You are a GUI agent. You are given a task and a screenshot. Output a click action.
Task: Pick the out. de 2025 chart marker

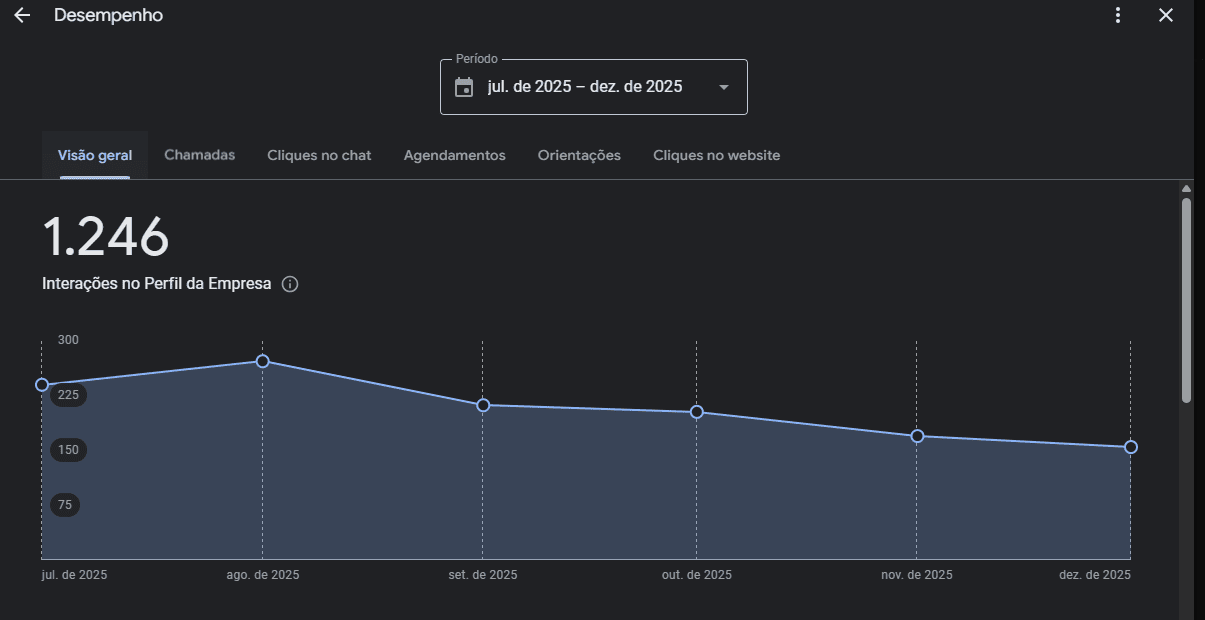point(697,412)
